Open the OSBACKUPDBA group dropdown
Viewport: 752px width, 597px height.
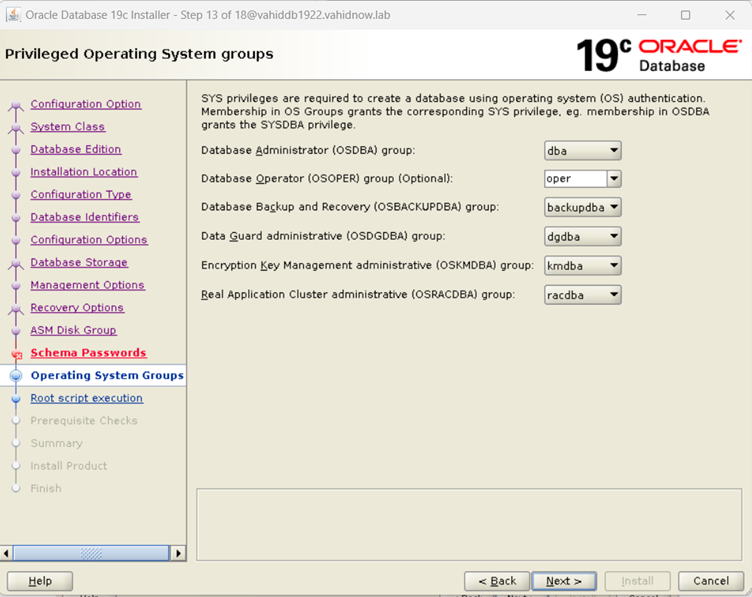tap(583, 208)
